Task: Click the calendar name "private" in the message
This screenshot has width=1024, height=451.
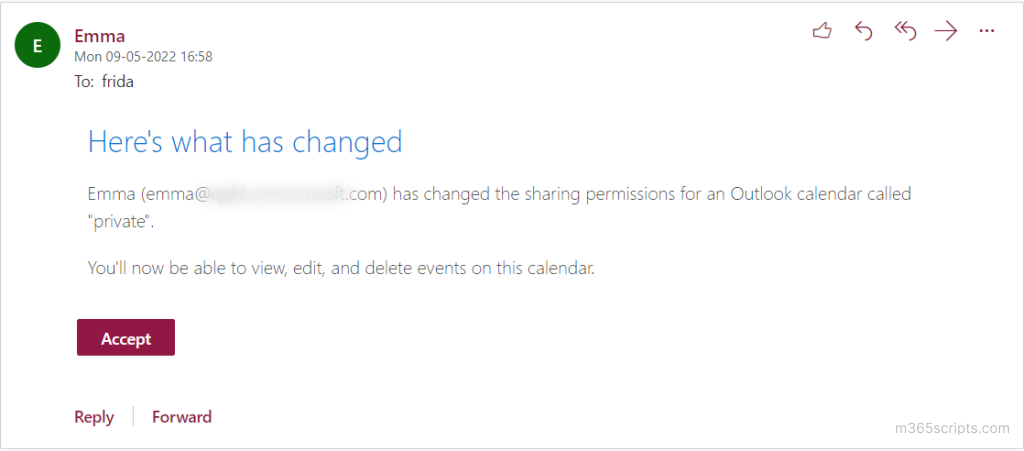Action: (x=119, y=221)
